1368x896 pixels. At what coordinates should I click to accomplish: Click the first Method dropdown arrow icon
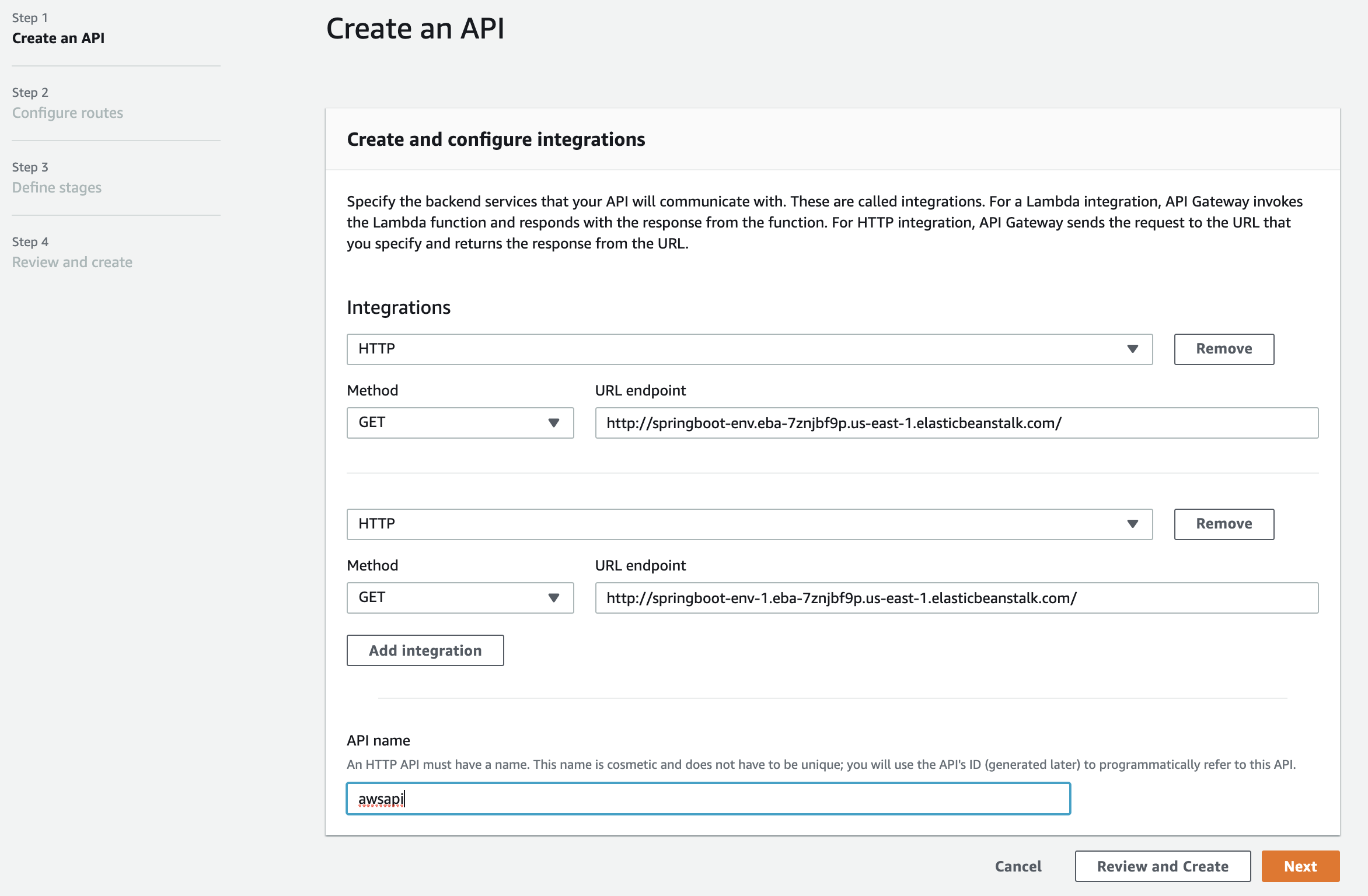click(553, 422)
